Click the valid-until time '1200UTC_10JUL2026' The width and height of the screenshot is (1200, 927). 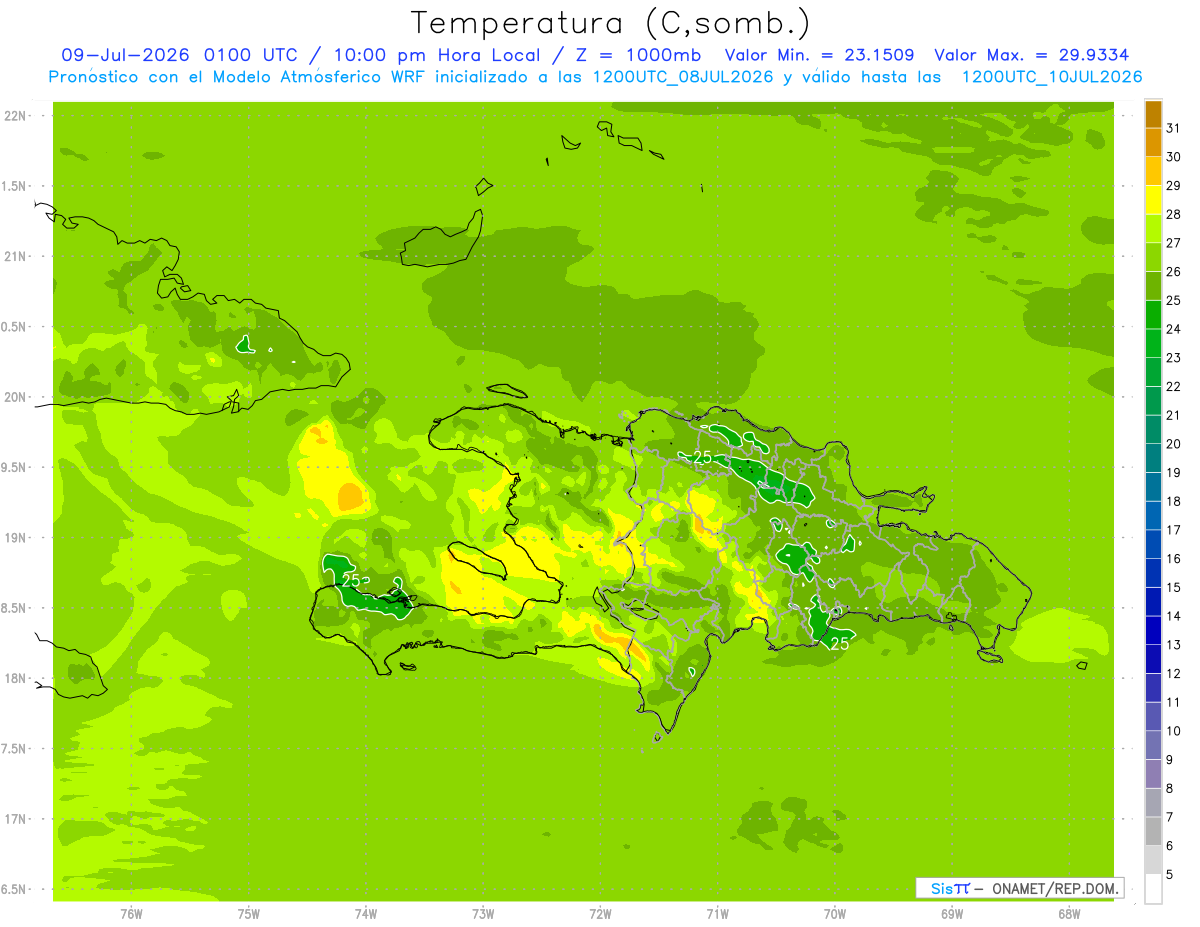pos(1052,77)
